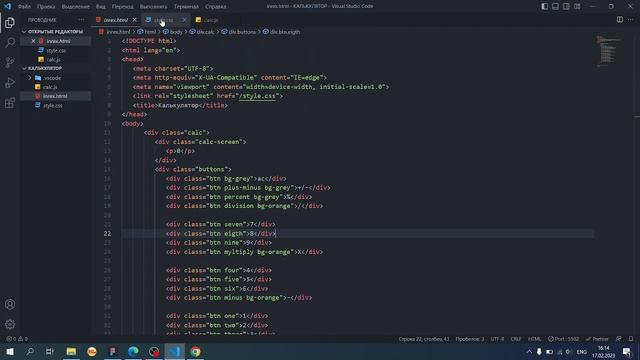Collapse the Открытые редакторы section
640x360 pixels.
click(x=55, y=31)
